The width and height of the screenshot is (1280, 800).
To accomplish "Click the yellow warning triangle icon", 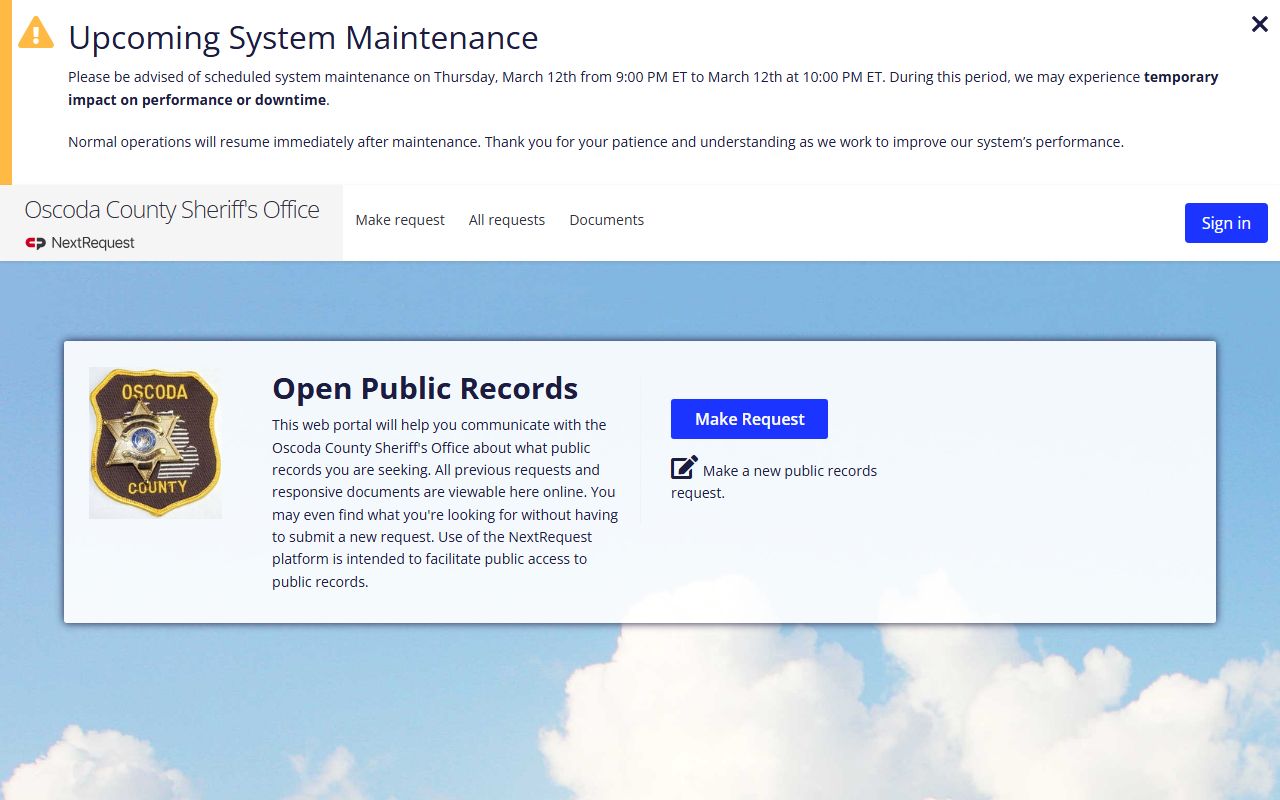I will point(36,32).
